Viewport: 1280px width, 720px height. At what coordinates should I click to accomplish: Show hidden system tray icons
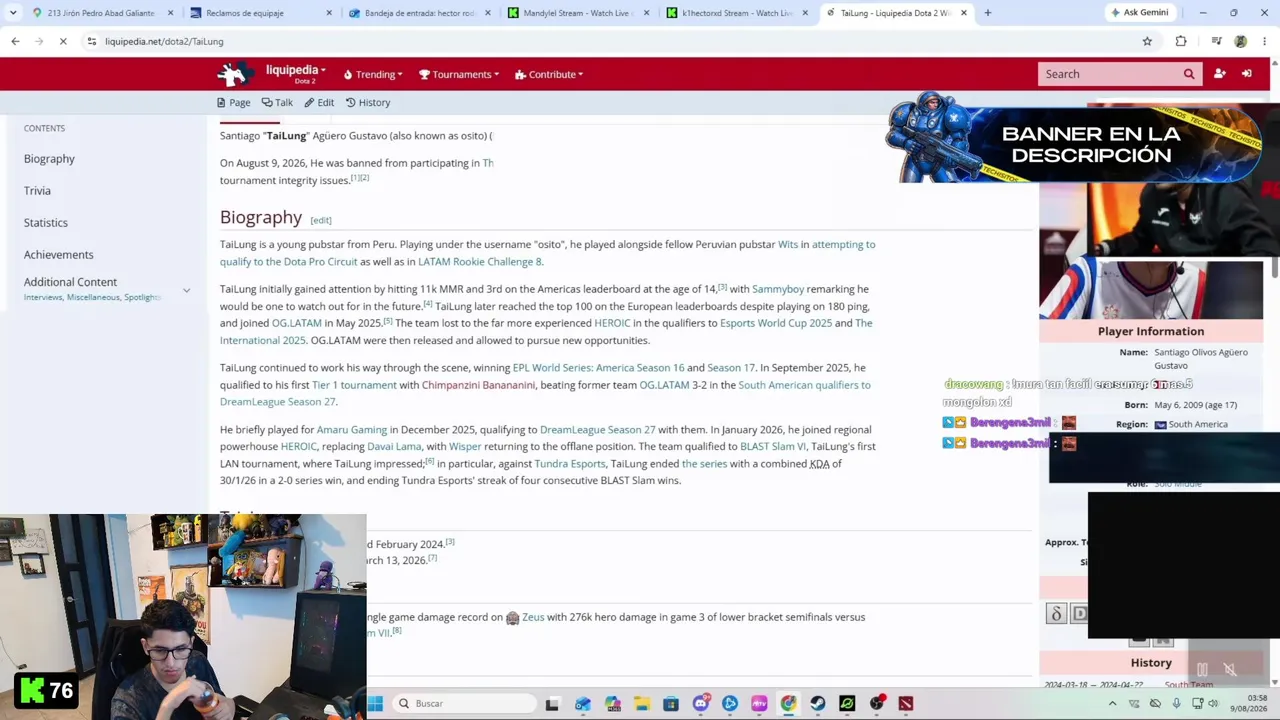click(1112, 703)
